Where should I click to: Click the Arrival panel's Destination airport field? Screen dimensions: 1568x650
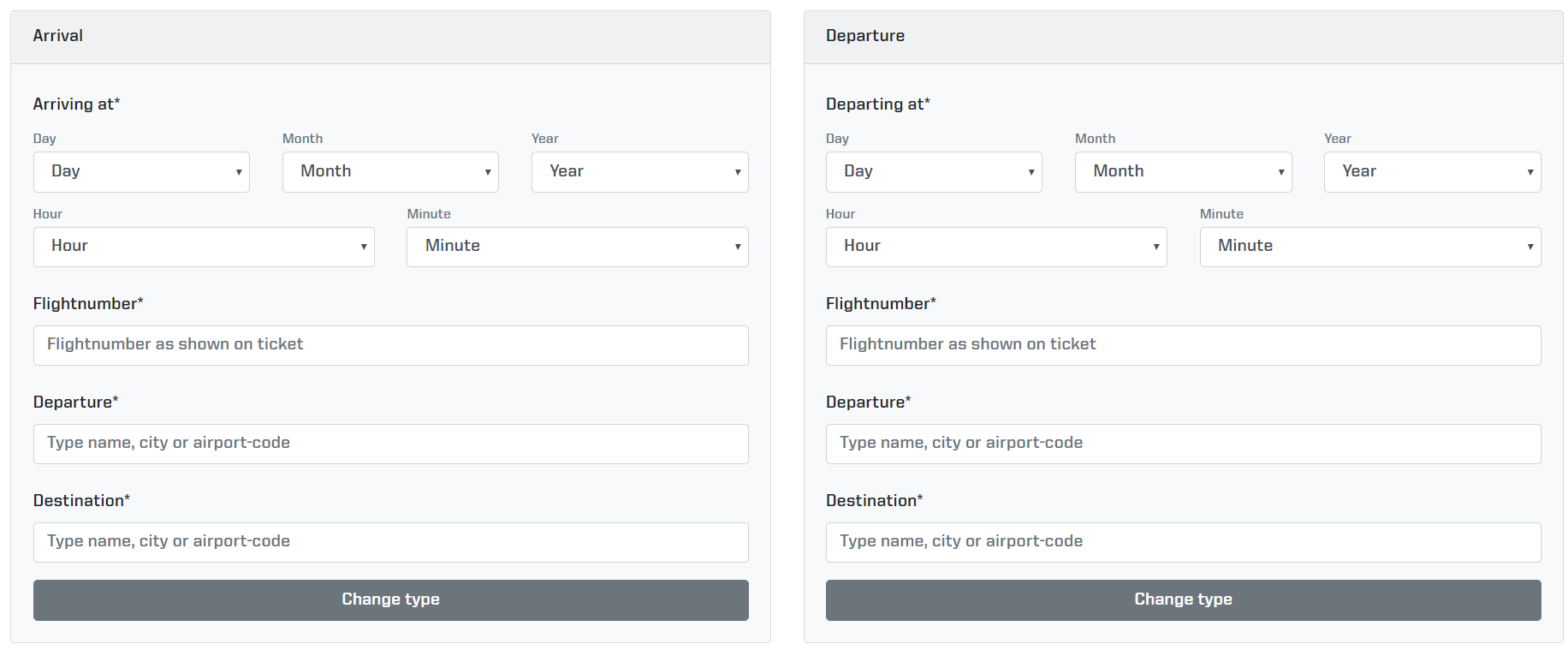[x=390, y=542]
